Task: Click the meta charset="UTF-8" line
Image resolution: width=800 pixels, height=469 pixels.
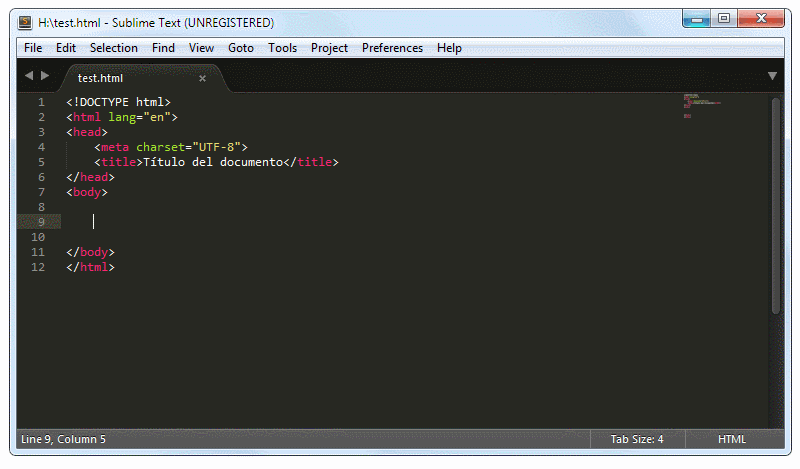Action: click(171, 147)
